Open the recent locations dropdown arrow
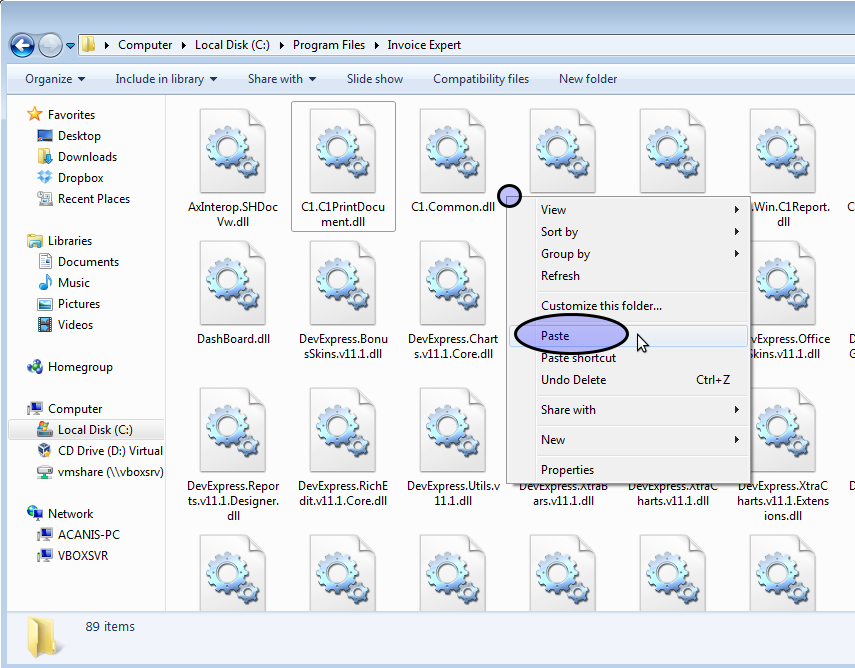Viewport: 855px width, 668px height. pyautogui.click(x=70, y=46)
